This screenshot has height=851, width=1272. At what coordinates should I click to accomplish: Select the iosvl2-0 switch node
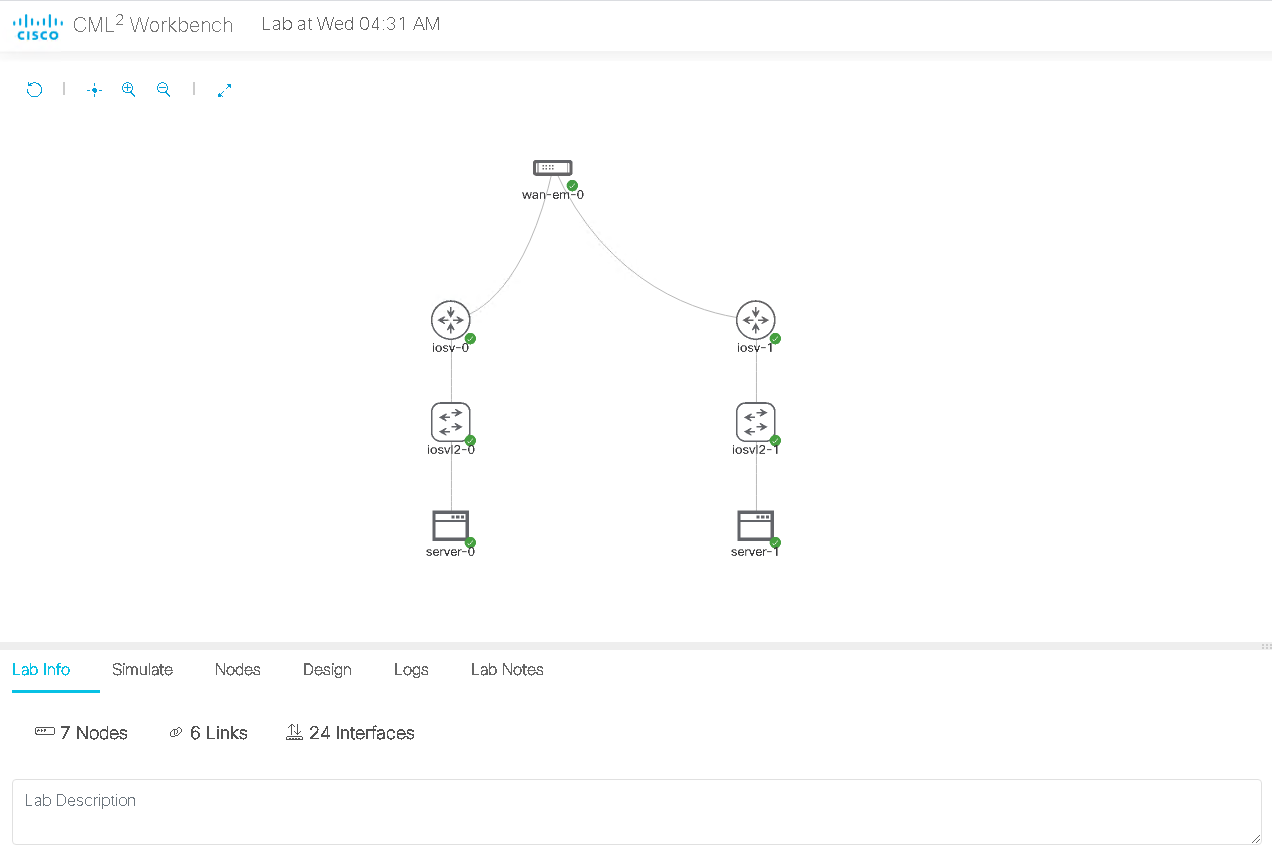click(450, 424)
